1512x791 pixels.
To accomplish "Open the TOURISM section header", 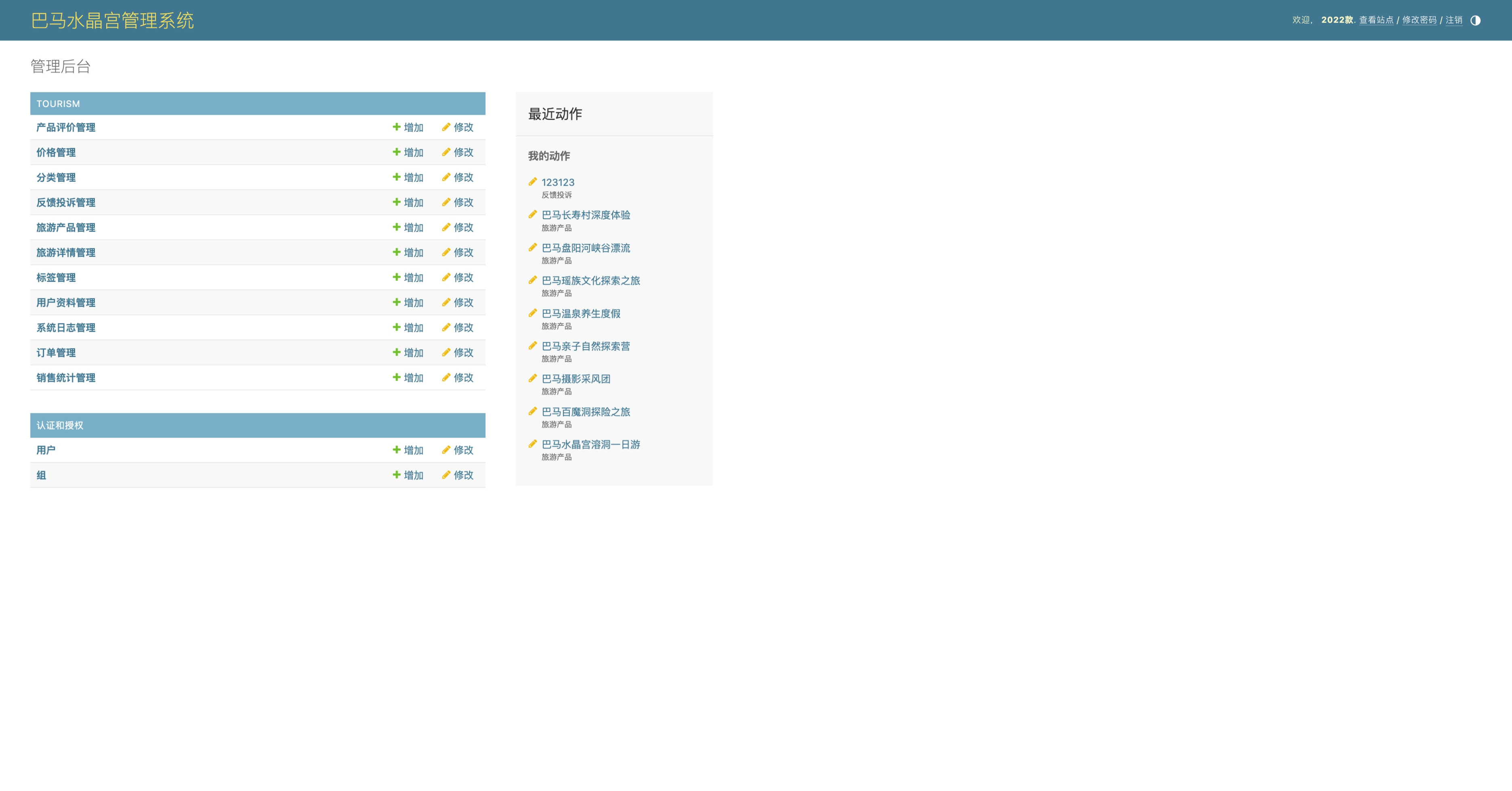I will point(58,104).
